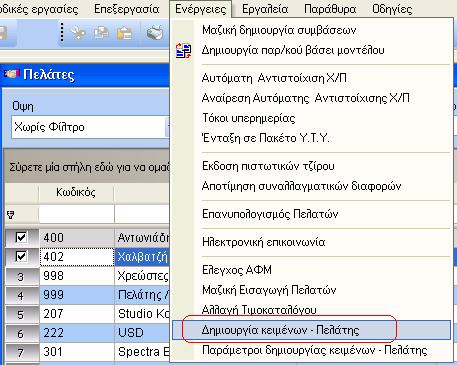Click the filter funnel icon in grid
The image size is (457, 365).
click(11, 215)
